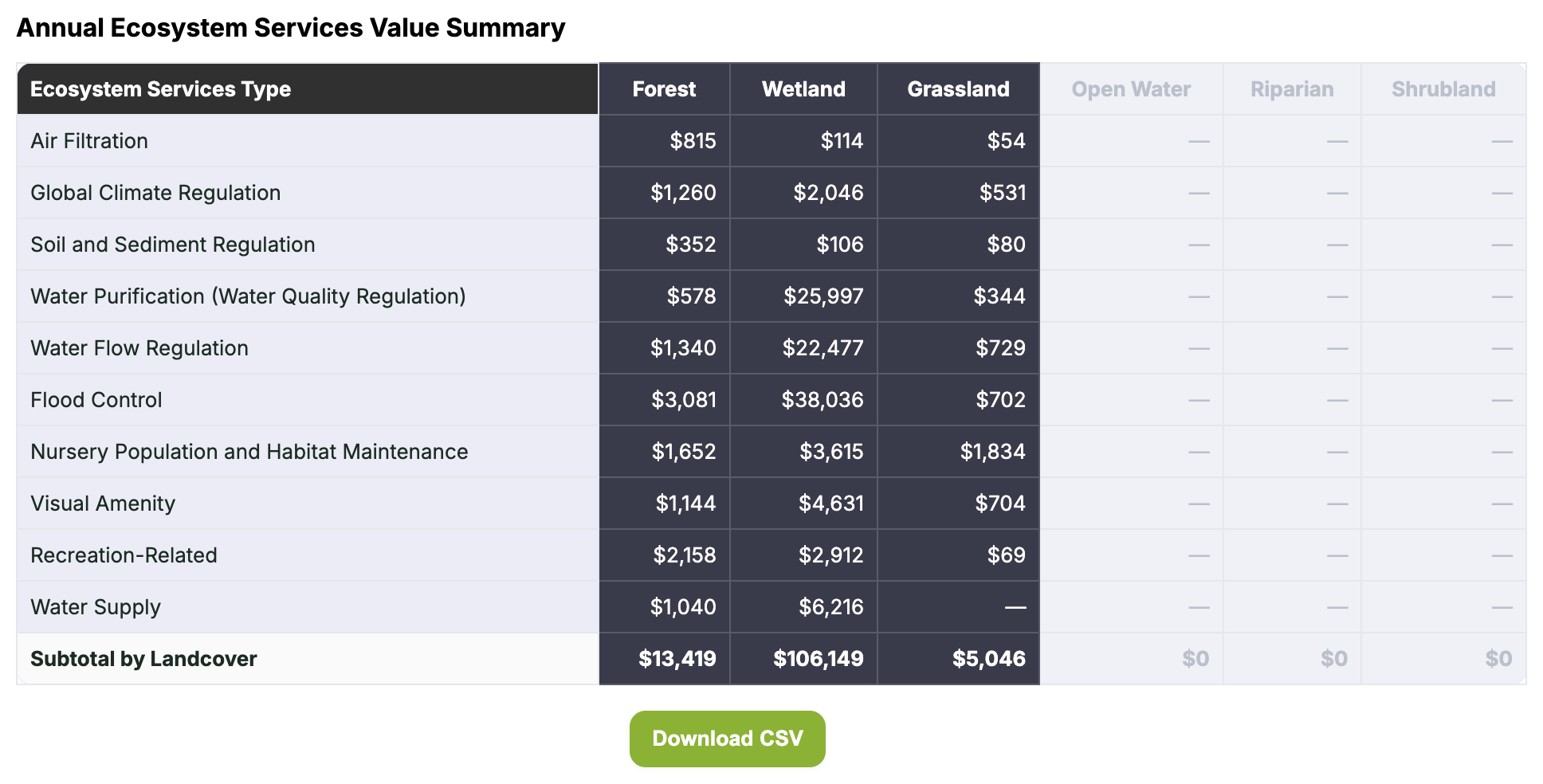Click the Recreation-Related row label
Screen dimensions: 1543x784
124,555
